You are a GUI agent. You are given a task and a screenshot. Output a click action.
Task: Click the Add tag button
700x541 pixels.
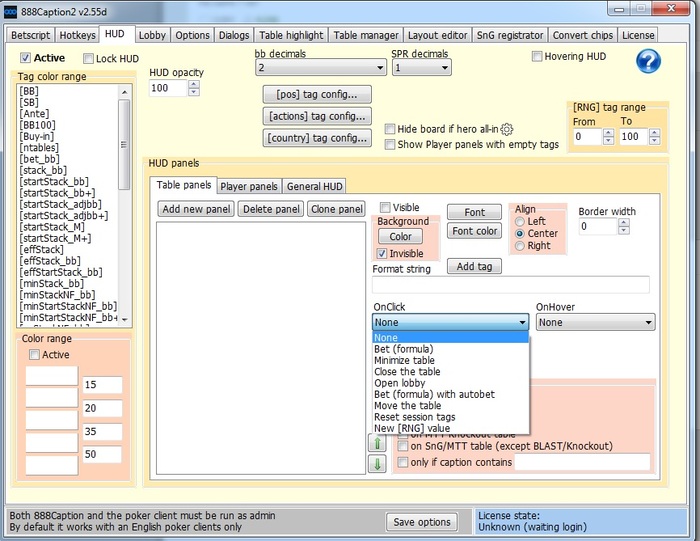click(474, 266)
